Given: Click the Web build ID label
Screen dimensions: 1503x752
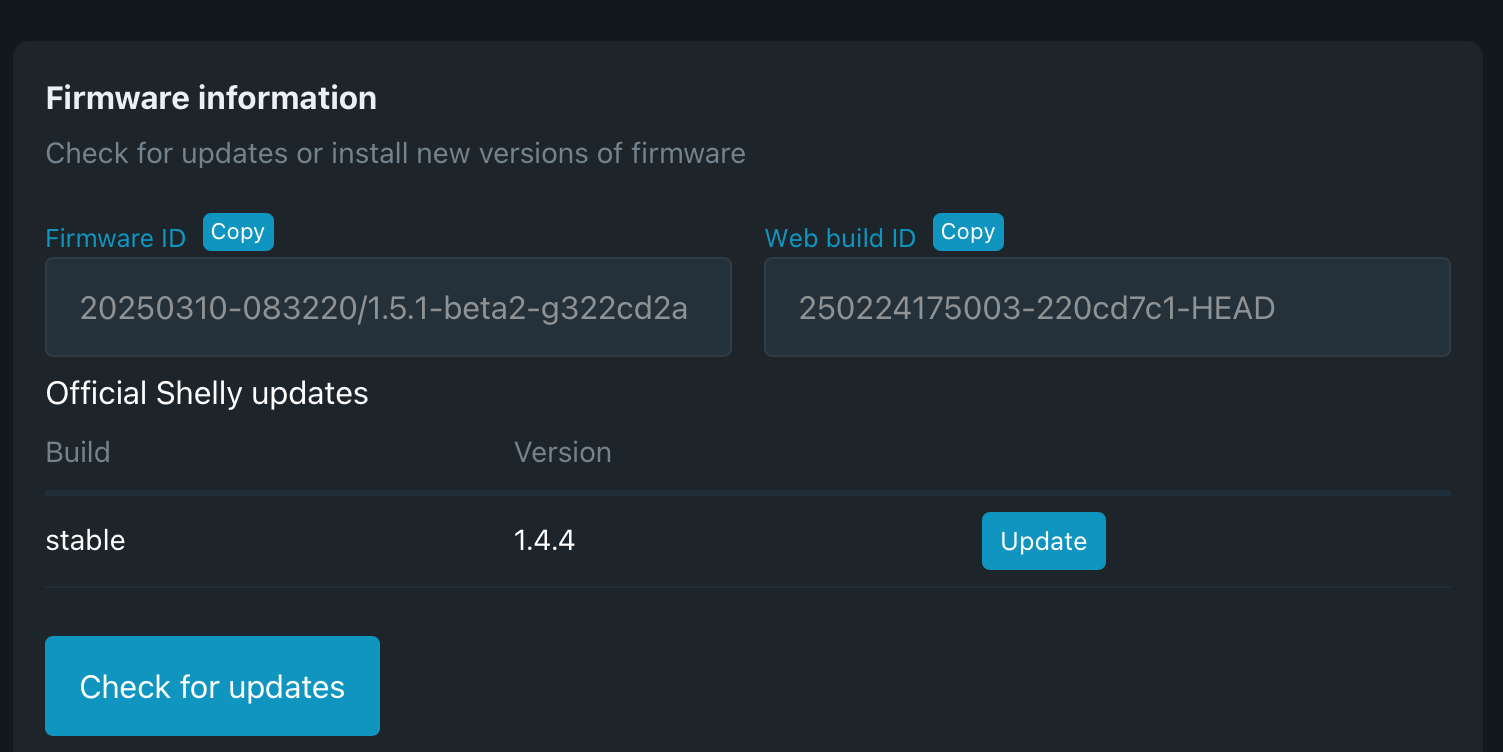Looking at the screenshot, I should 840,238.
